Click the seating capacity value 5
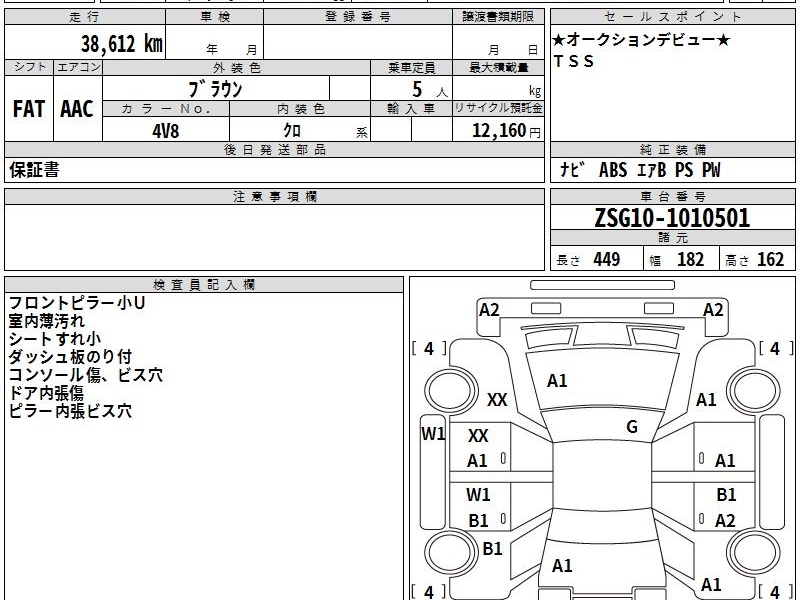This screenshot has width=800, height=600. [x=417, y=89]
